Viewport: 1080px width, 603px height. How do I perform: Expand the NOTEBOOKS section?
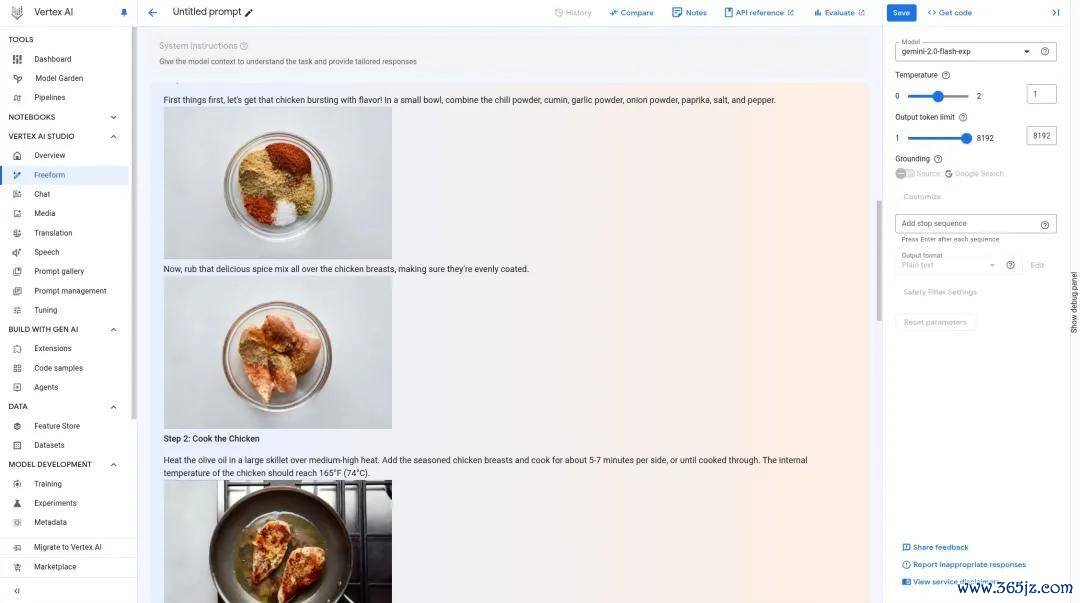[x=114, y=117]
